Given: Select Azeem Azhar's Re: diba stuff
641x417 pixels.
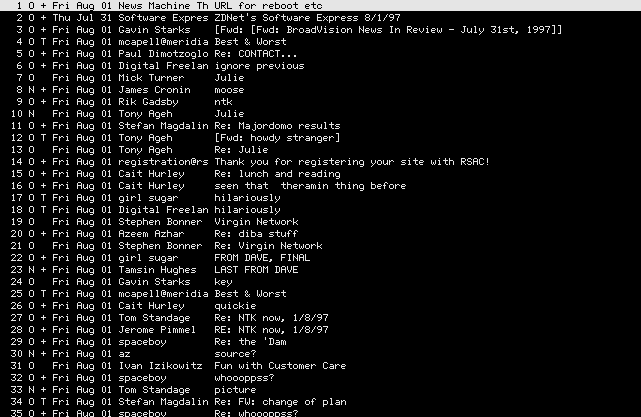Looking at the screenshot, I should point(320,234).
